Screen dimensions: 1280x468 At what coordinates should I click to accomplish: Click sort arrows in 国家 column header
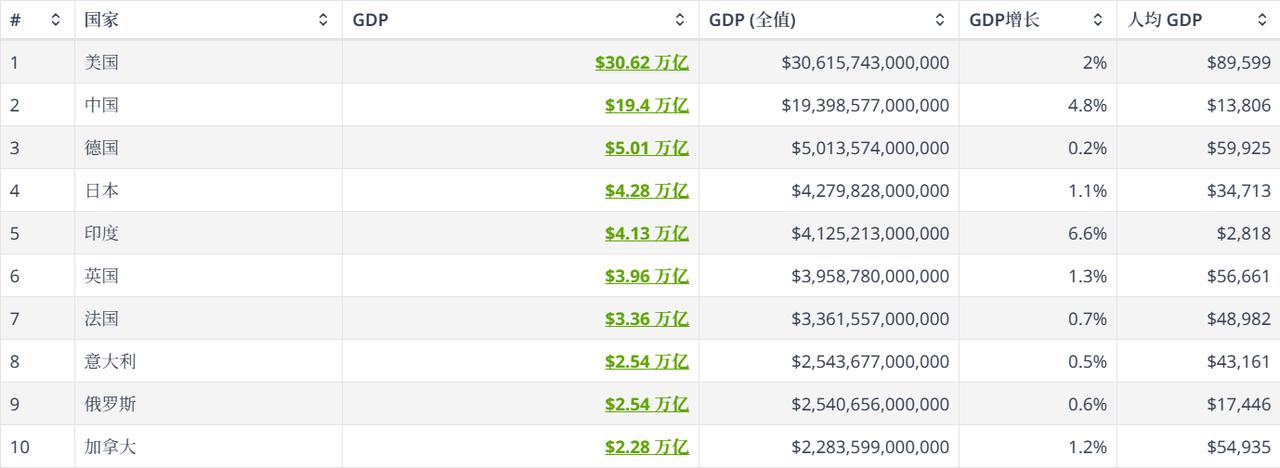[323, 19]
